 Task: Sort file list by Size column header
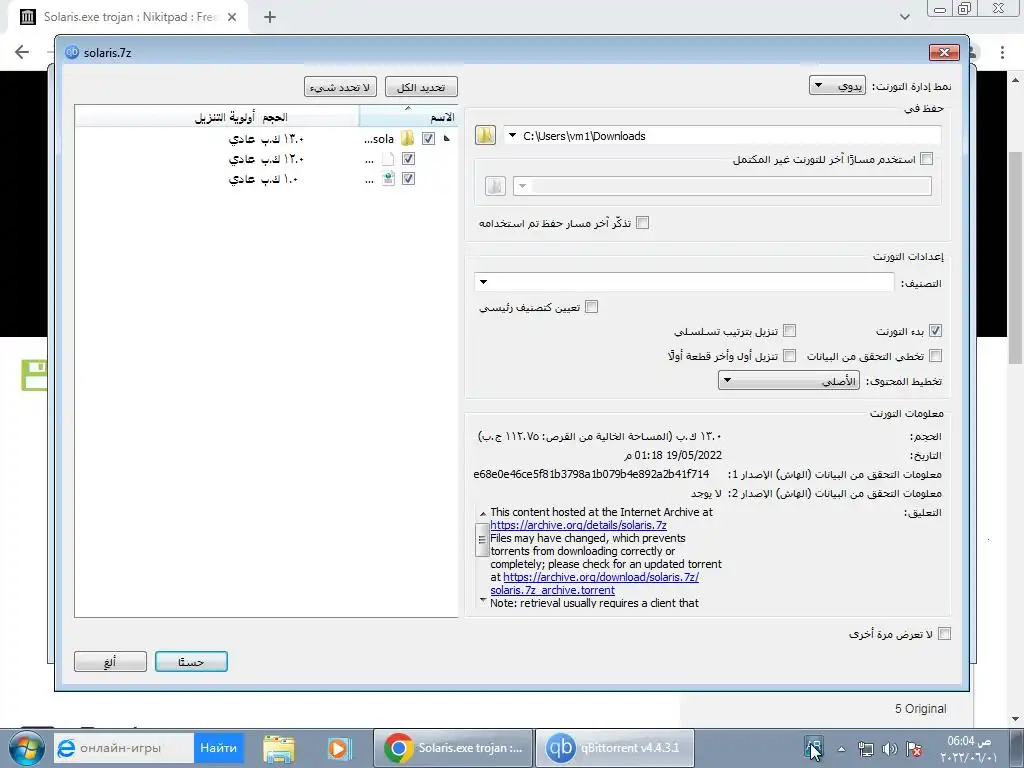274,117
